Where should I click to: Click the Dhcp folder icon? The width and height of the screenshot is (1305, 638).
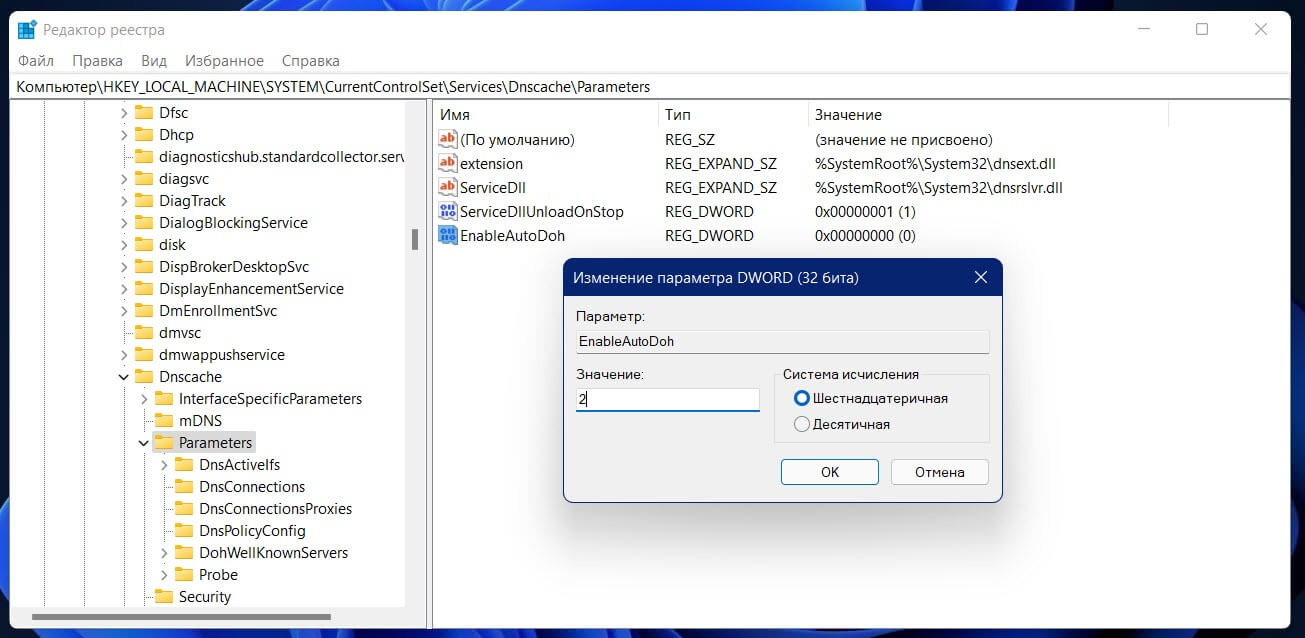point(144,134)
